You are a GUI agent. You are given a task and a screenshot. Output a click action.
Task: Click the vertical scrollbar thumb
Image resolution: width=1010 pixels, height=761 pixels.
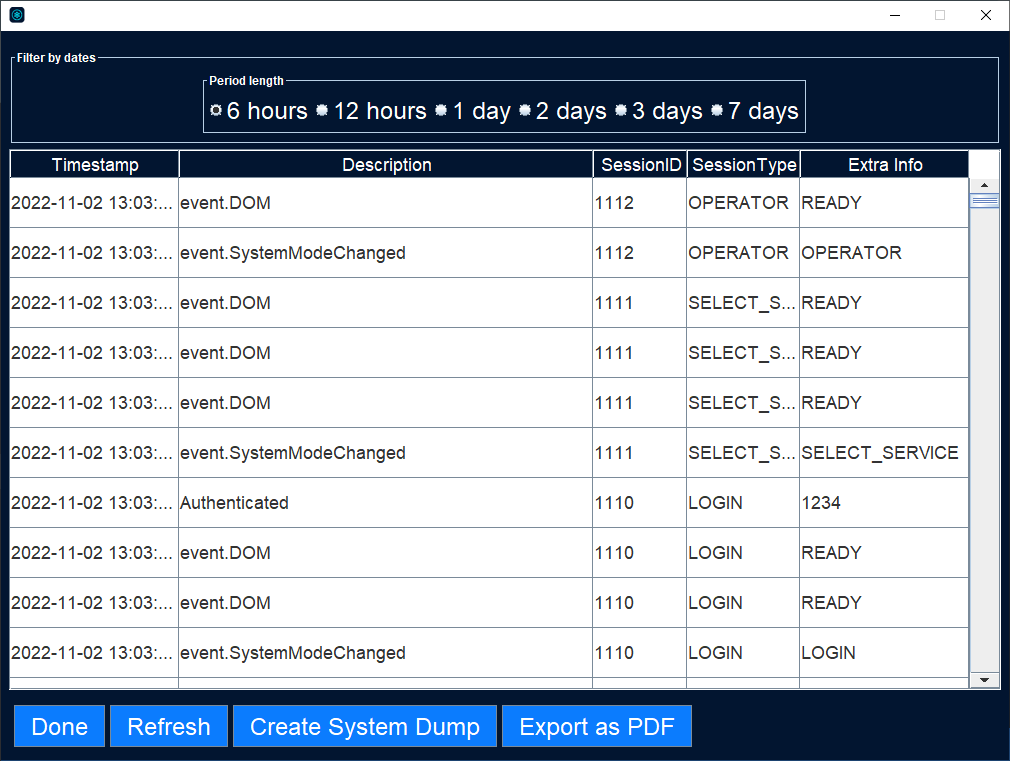pos(985,201)
